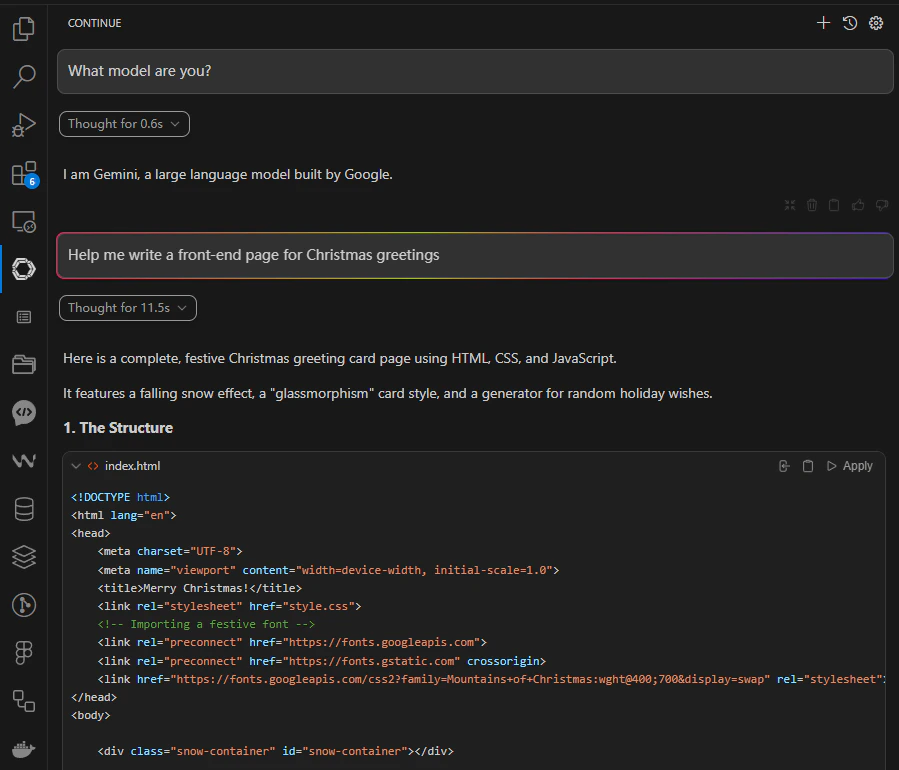Click the fonts.gstatic.com preconnect line
This screenshot has width=899, height=770.
(x=322, y=661)
